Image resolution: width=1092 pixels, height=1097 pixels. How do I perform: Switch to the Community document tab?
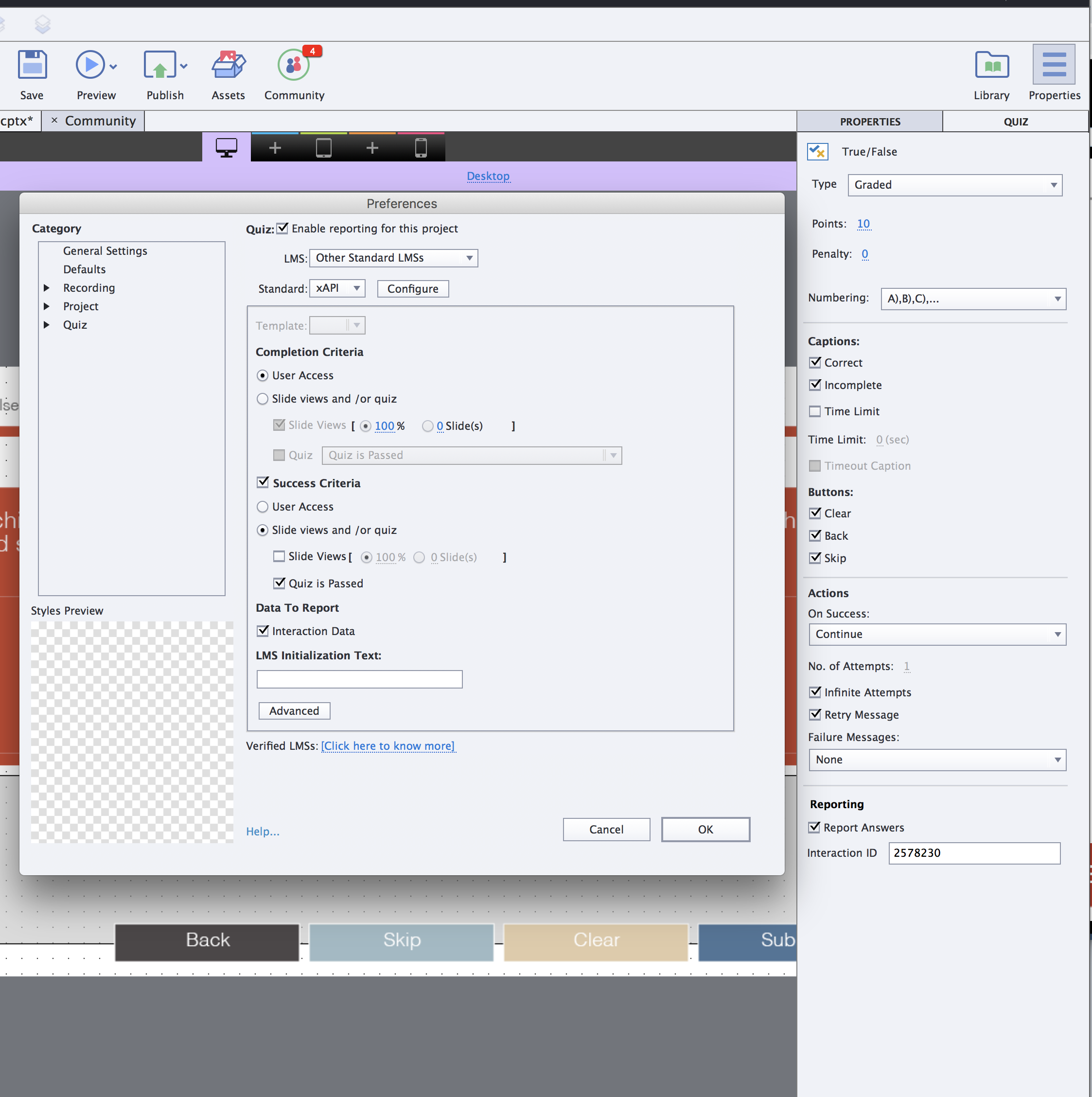click(100, 121)
